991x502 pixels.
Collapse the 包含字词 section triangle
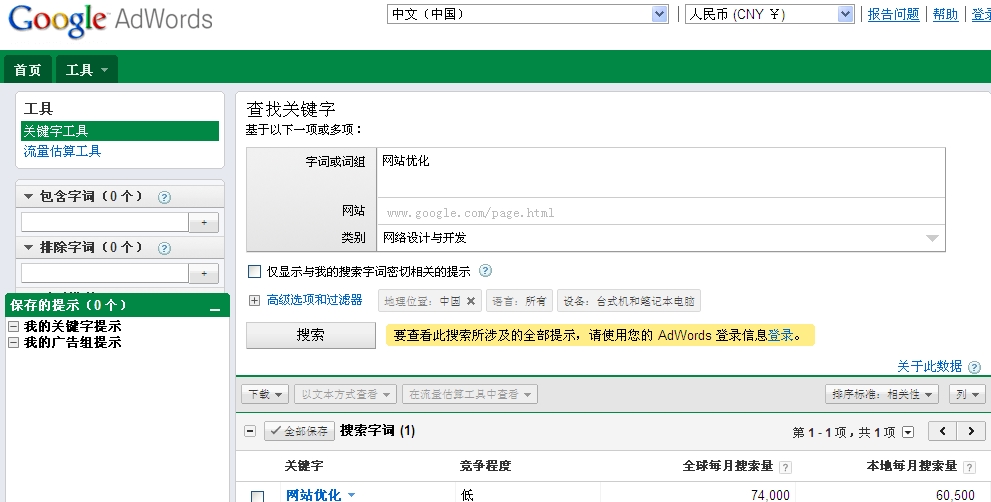click(x=28, y=197)
